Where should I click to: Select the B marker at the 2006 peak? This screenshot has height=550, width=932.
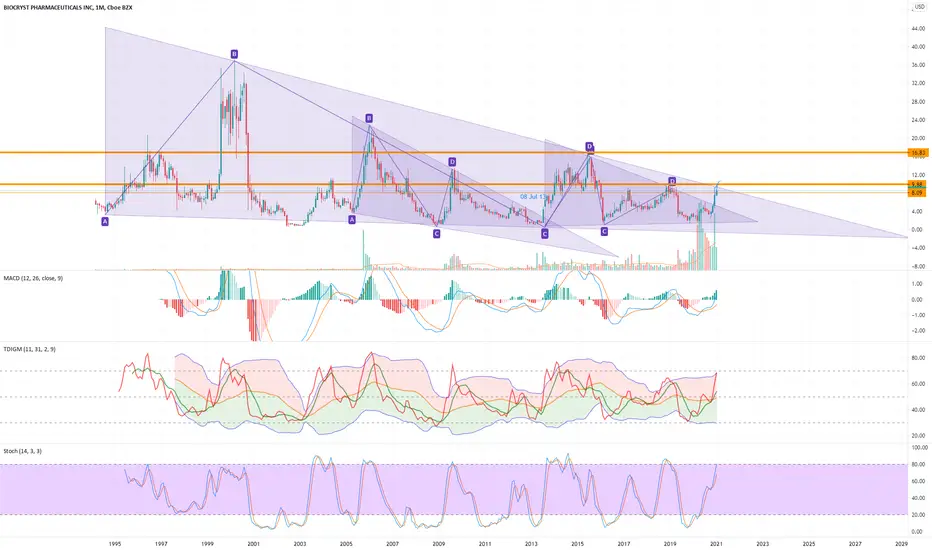369,118
